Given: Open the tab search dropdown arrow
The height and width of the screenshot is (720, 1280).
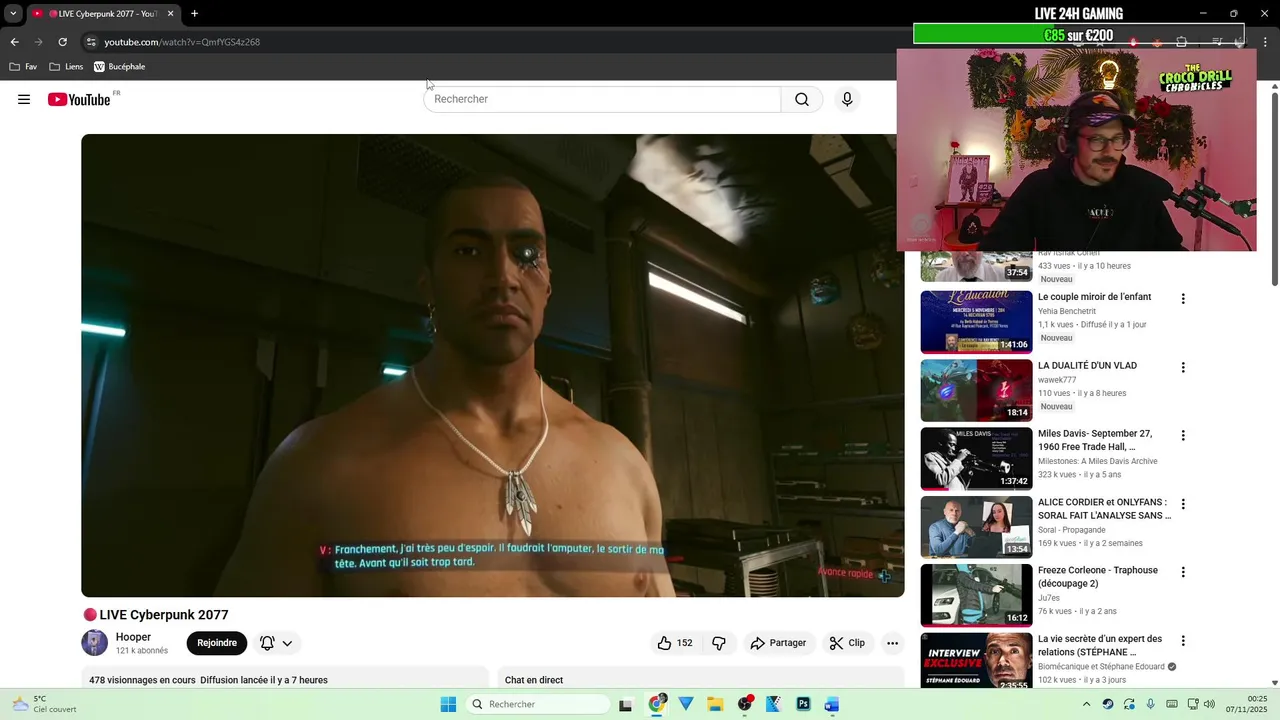Looking at the screenshot, I should (13, 14).
